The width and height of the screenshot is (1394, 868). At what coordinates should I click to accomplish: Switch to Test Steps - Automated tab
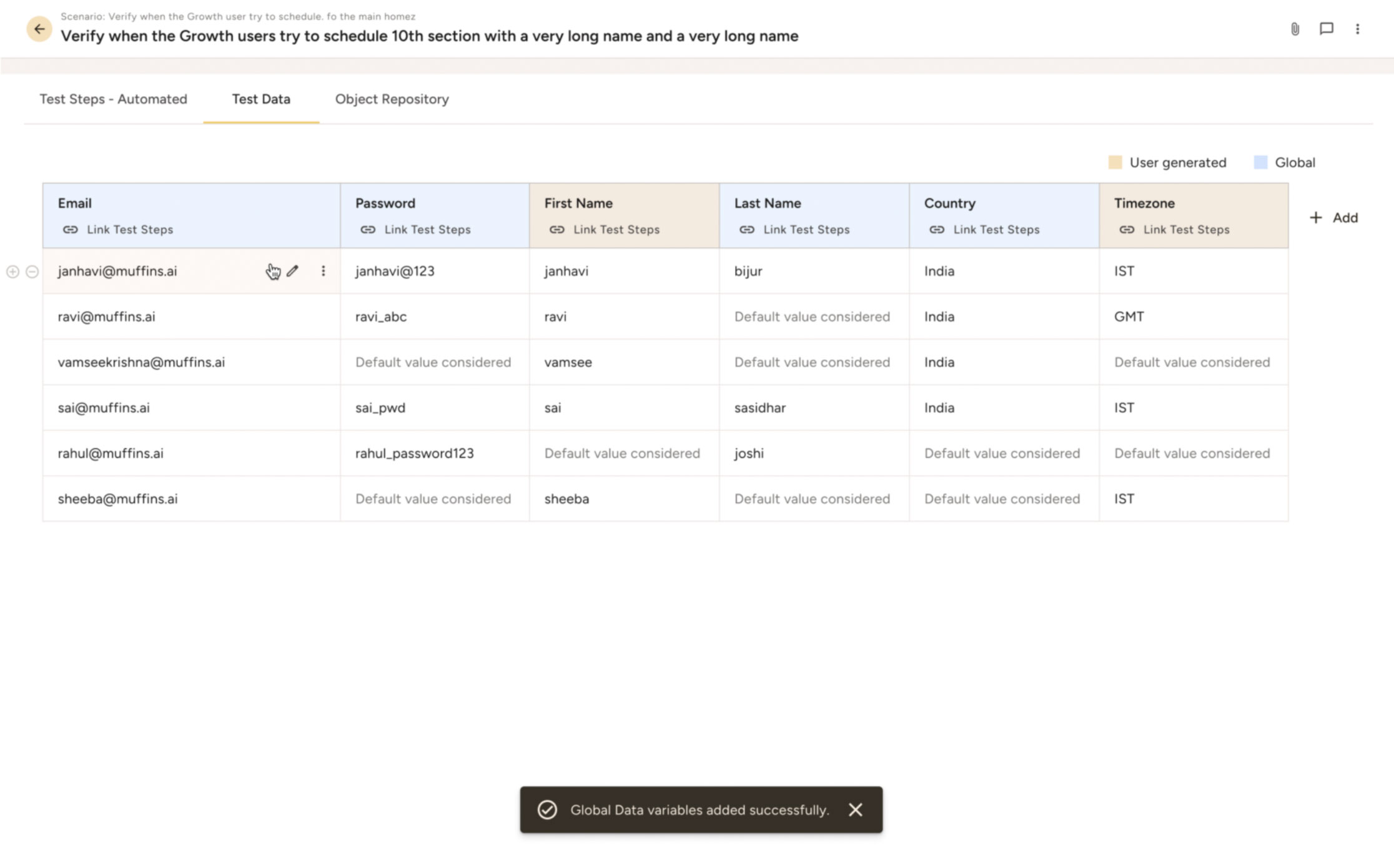[x=113, y=99]
